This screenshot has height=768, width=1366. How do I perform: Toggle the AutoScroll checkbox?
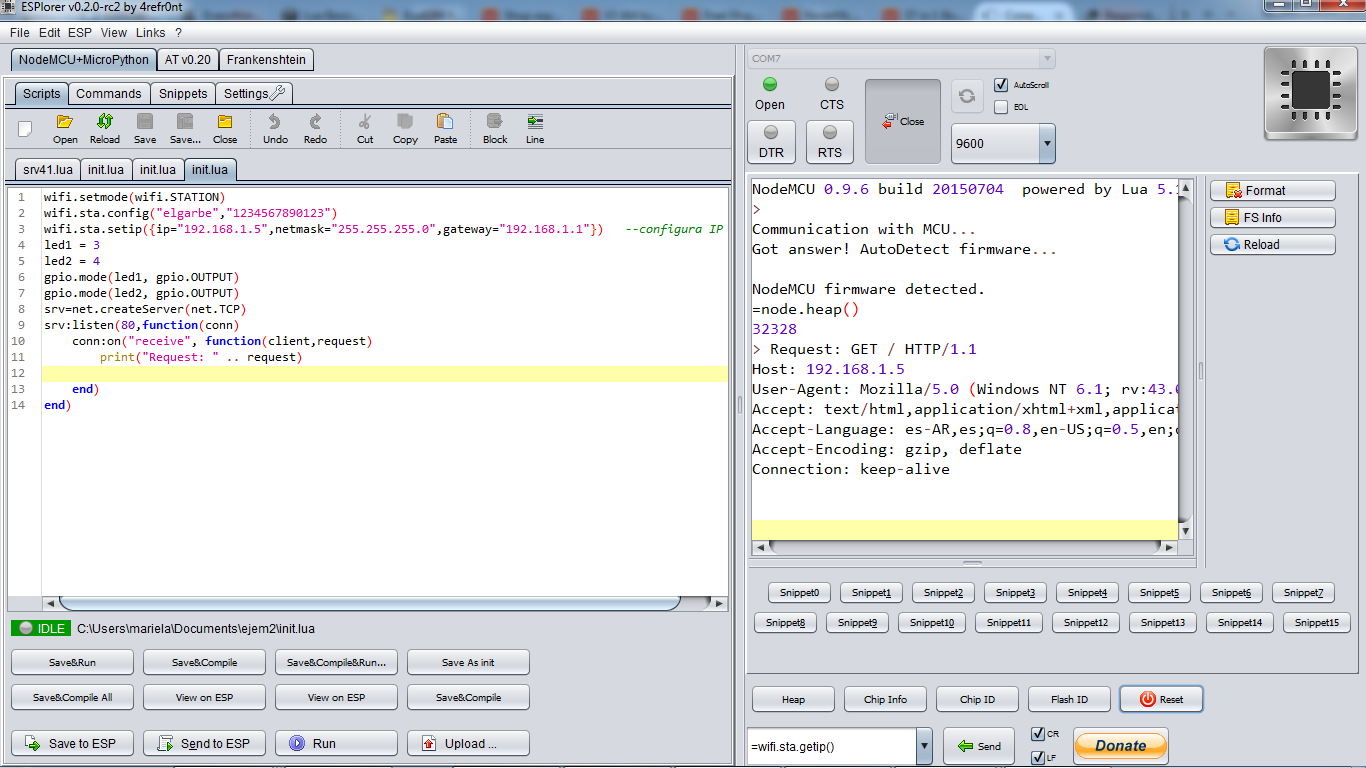(1001, 85)
